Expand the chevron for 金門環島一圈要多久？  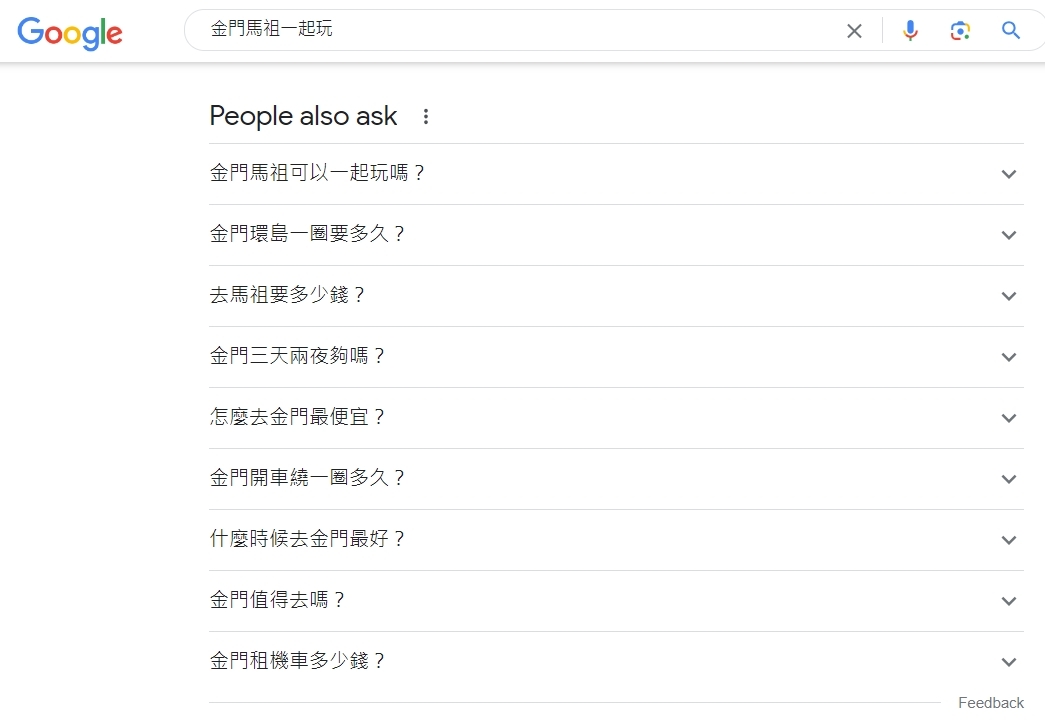(x=1008, y=235)
